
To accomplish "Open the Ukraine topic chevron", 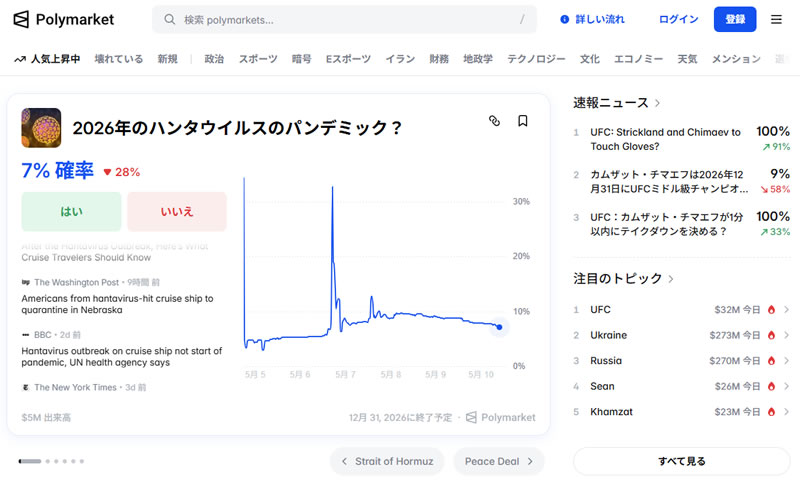I will click(x=786, y=335).
